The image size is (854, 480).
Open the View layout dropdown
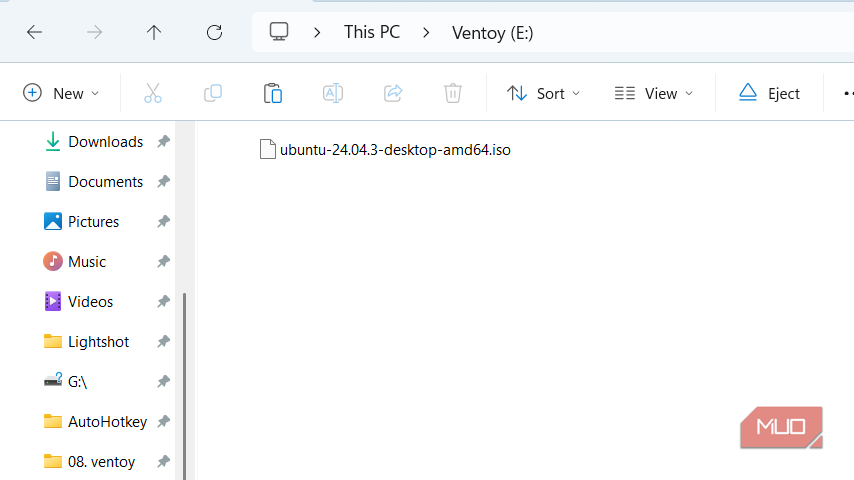coord(654,93)
